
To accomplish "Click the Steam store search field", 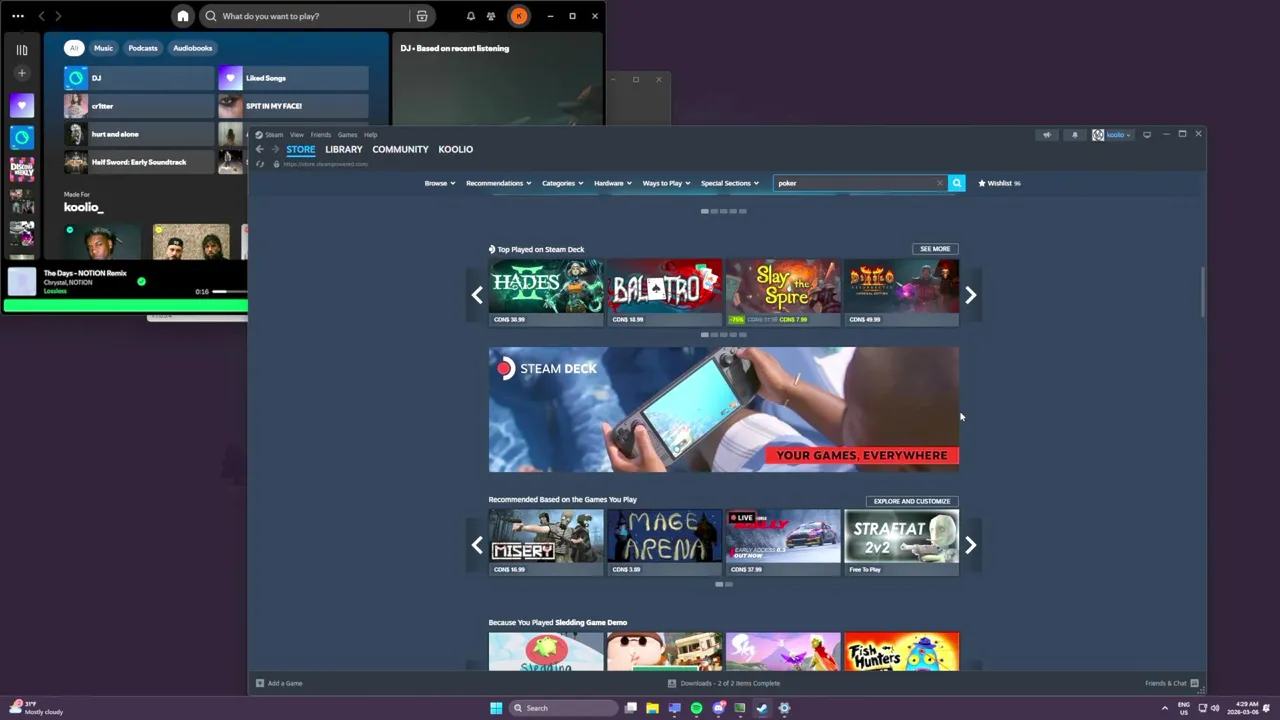I will click(860, 183).
